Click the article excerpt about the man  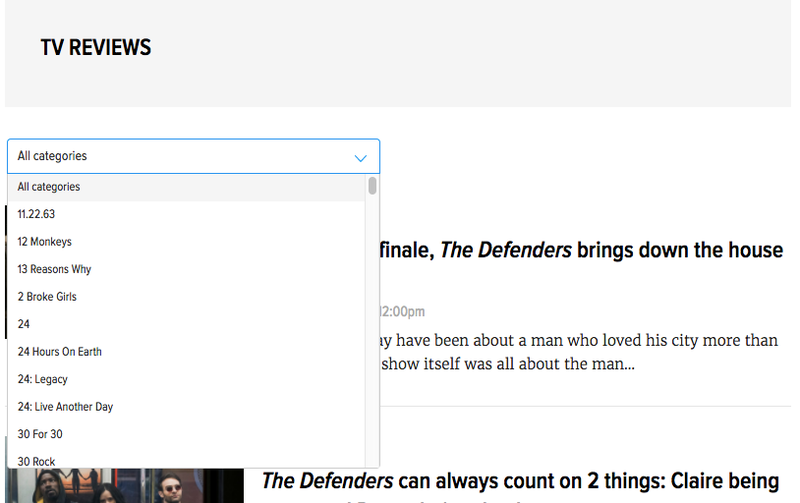coord(579,352)
